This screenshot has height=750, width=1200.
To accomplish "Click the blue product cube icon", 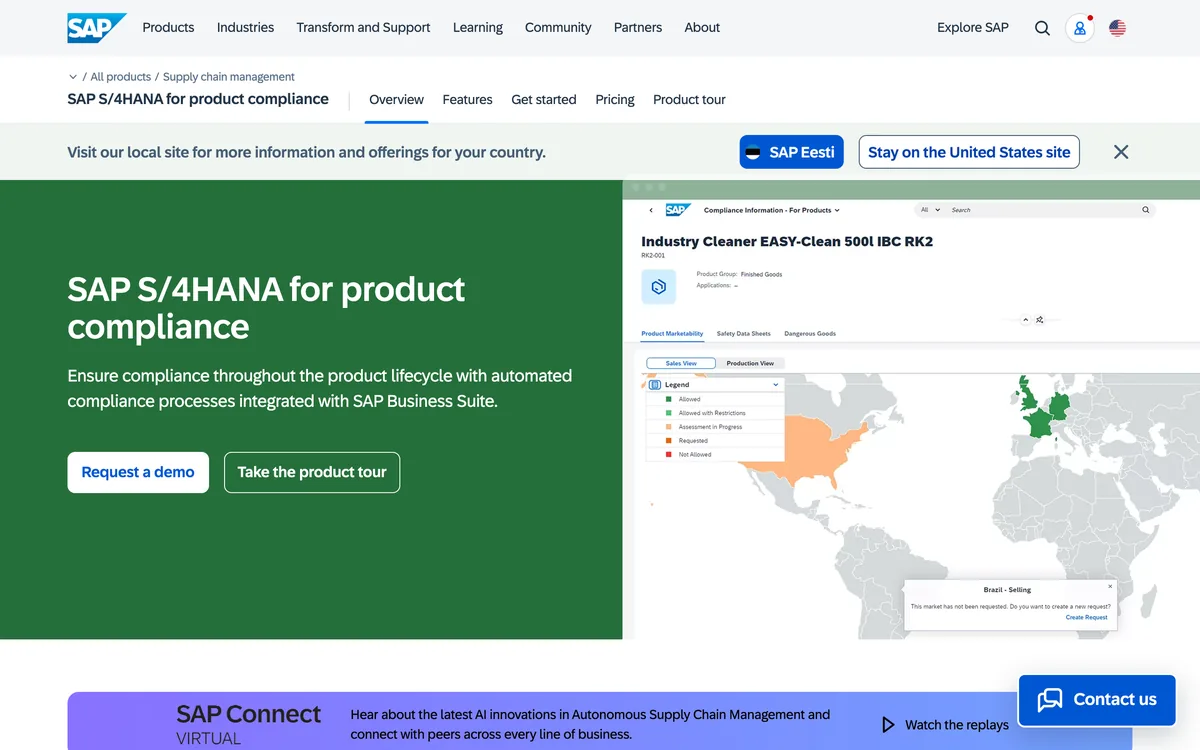I will click(x=658, y=287).
